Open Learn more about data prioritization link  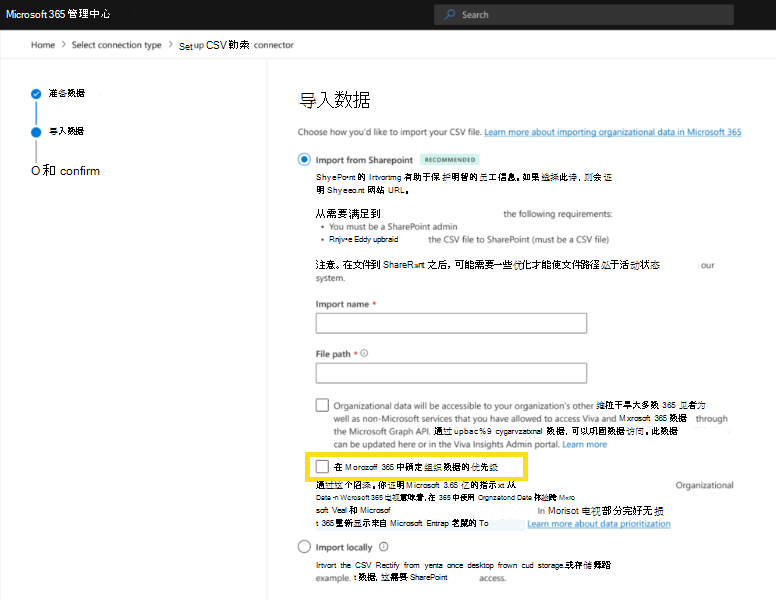599,524
